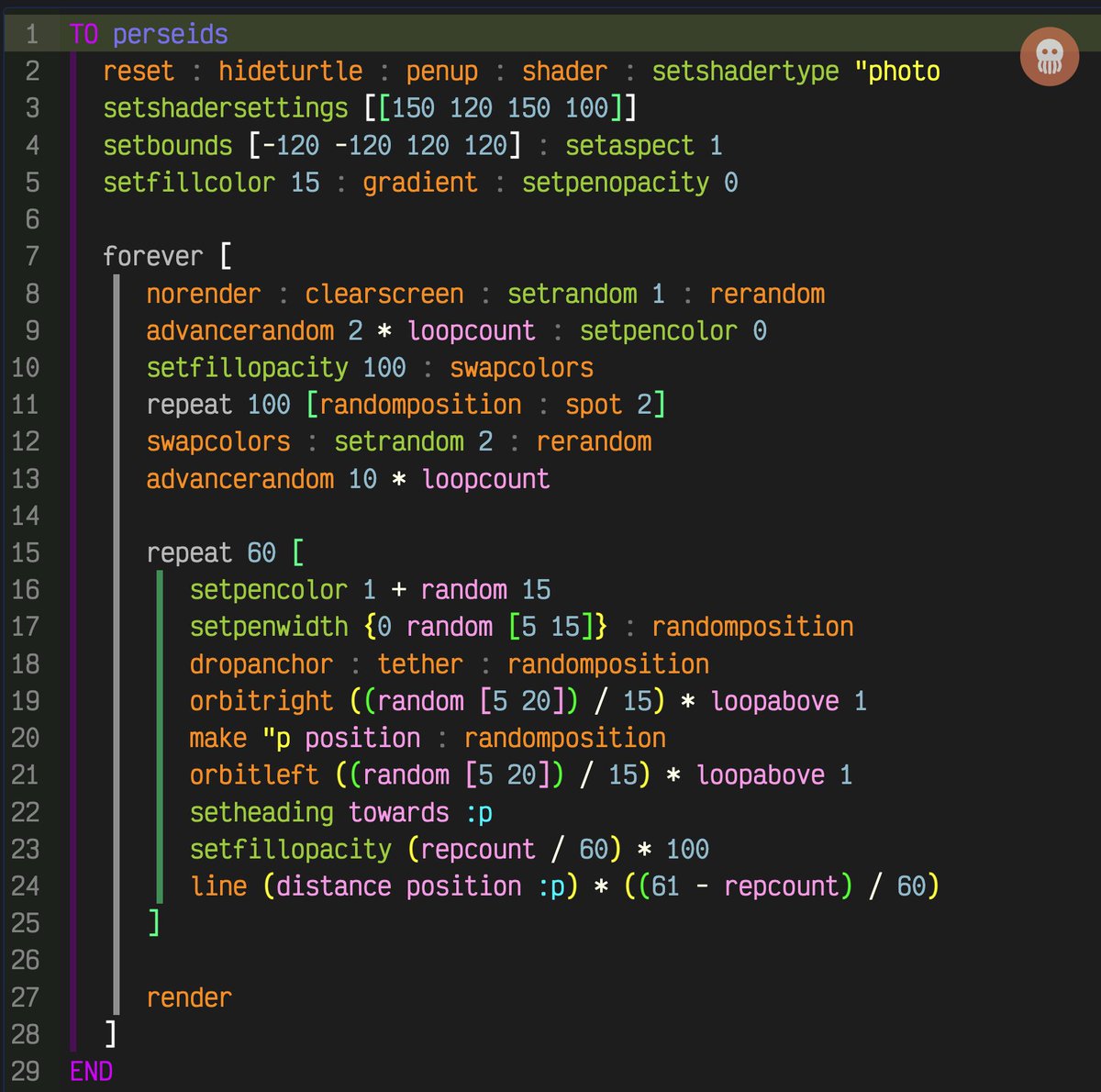1101x1092 pixels.
Task: Click "orbitleft" on line 21
Action: 254,775
